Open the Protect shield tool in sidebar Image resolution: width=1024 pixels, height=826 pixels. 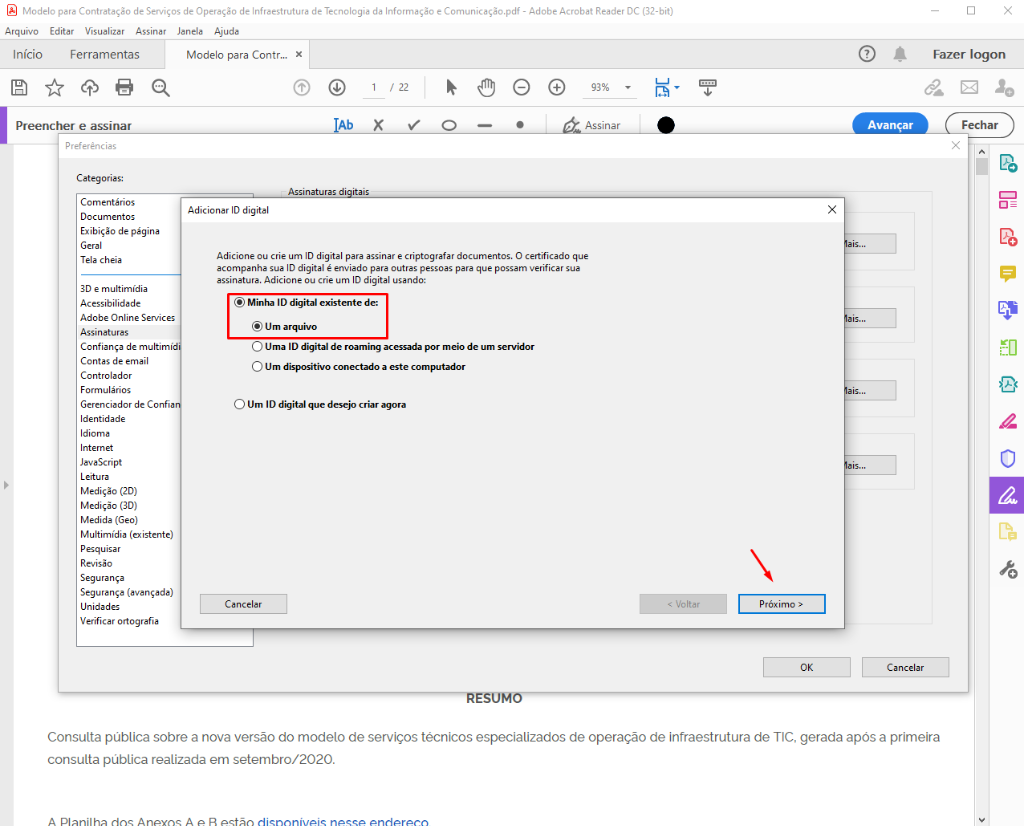(1007, 458)
